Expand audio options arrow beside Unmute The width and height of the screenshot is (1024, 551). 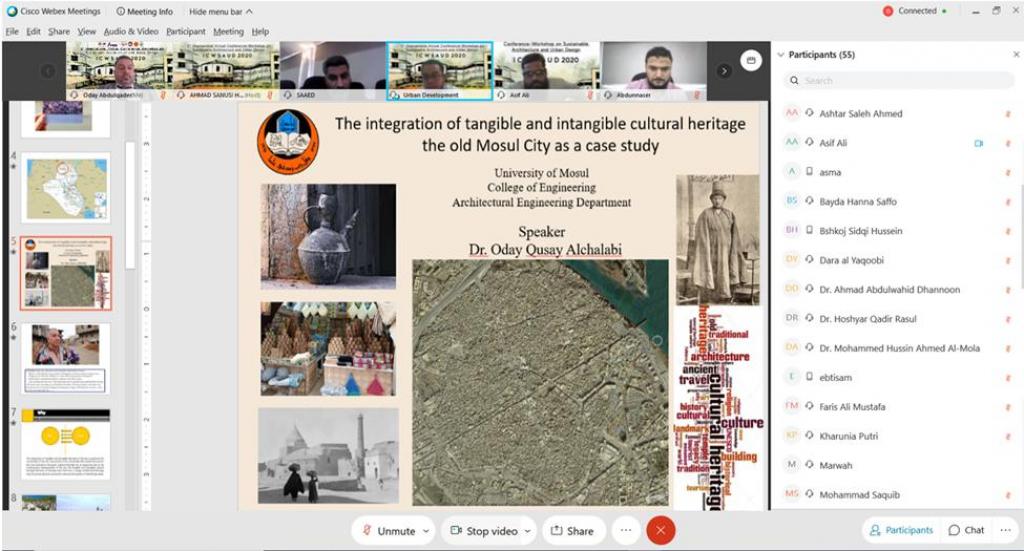(427, 531)
